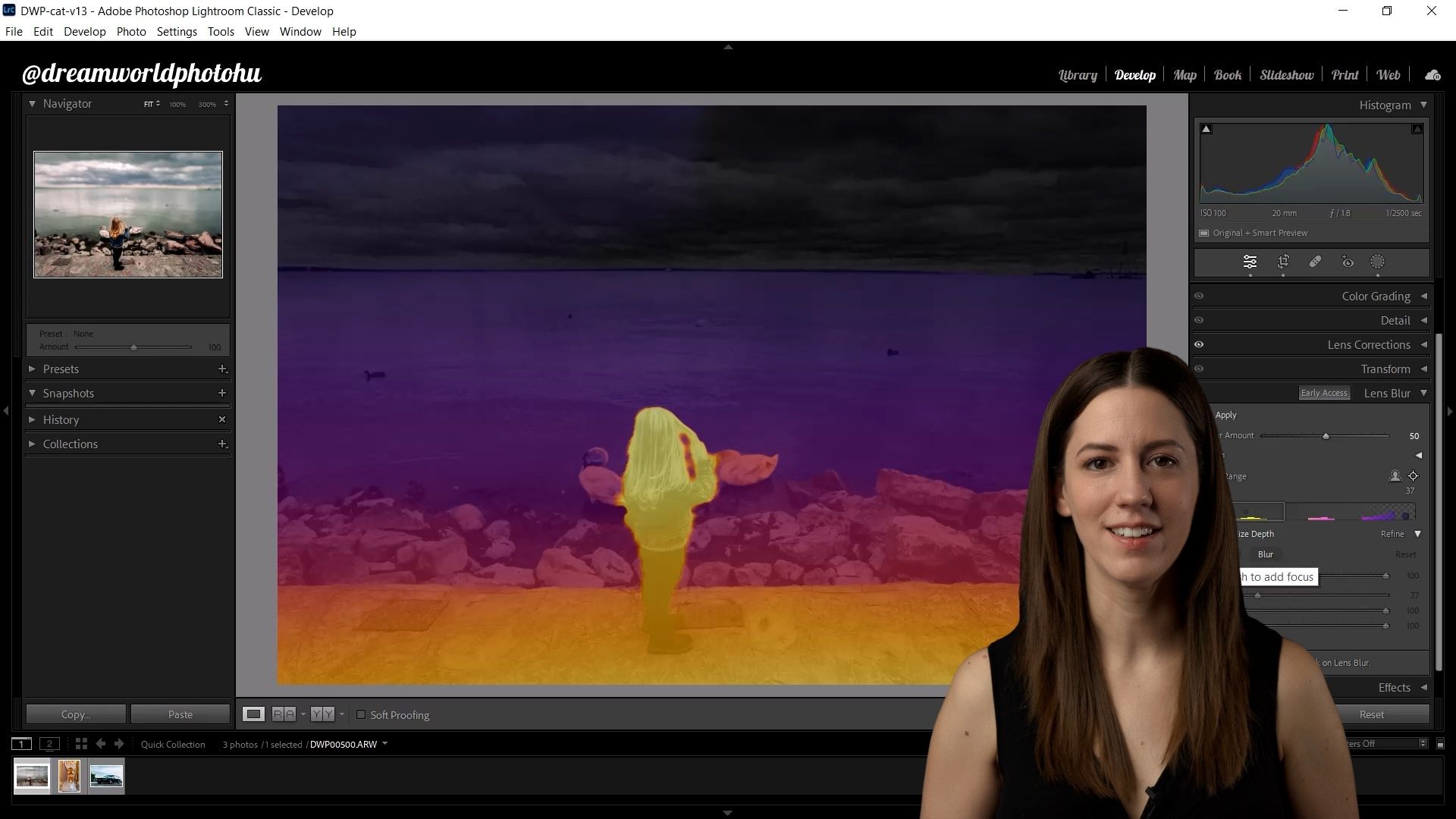The image size is (1456, 819).
Task: Select the Healing tool icon
Action: coord(1315,262)
